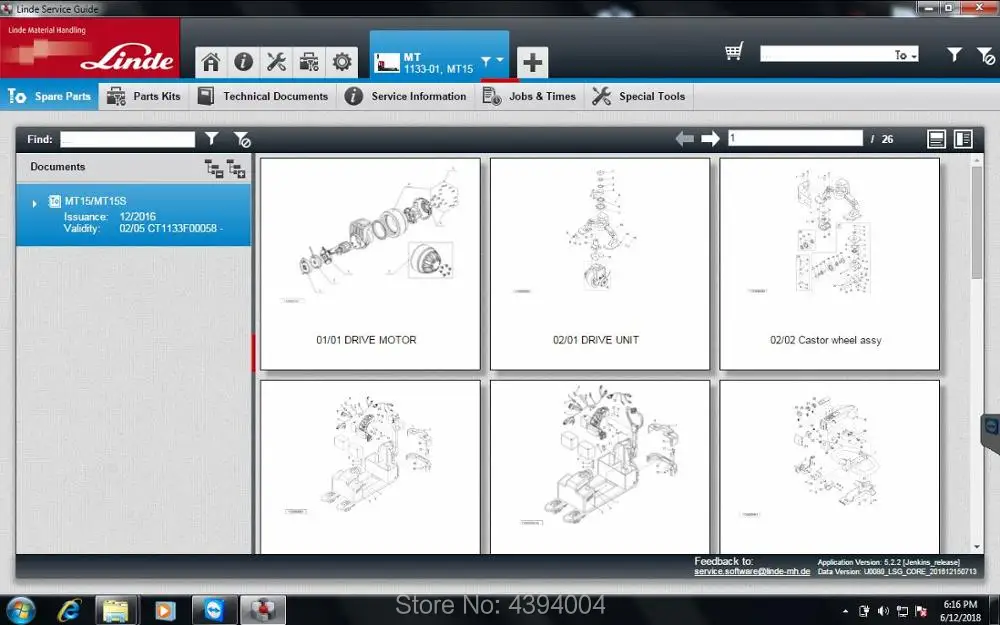Image resolution: width=1000 pixels, height=625 pixels.
Task: Open the Windows Start menu
Action: click(x=20, y=610)
